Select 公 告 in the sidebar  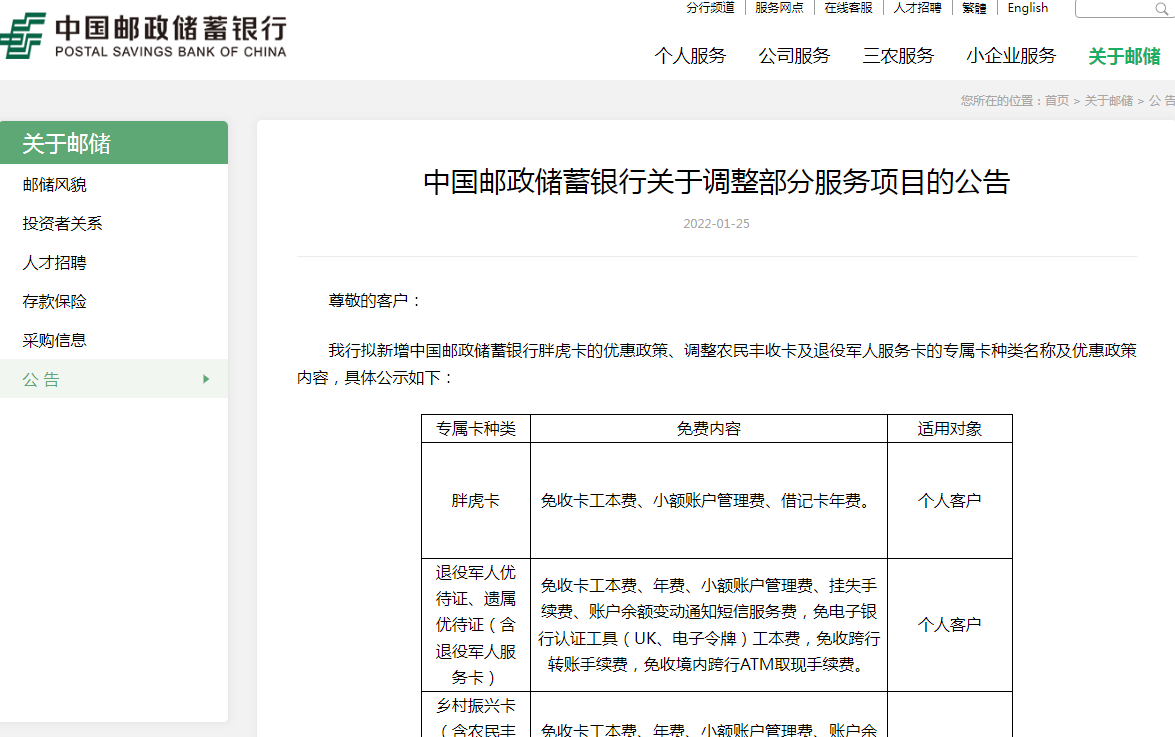pyautogui.click(x=114, y=379)
